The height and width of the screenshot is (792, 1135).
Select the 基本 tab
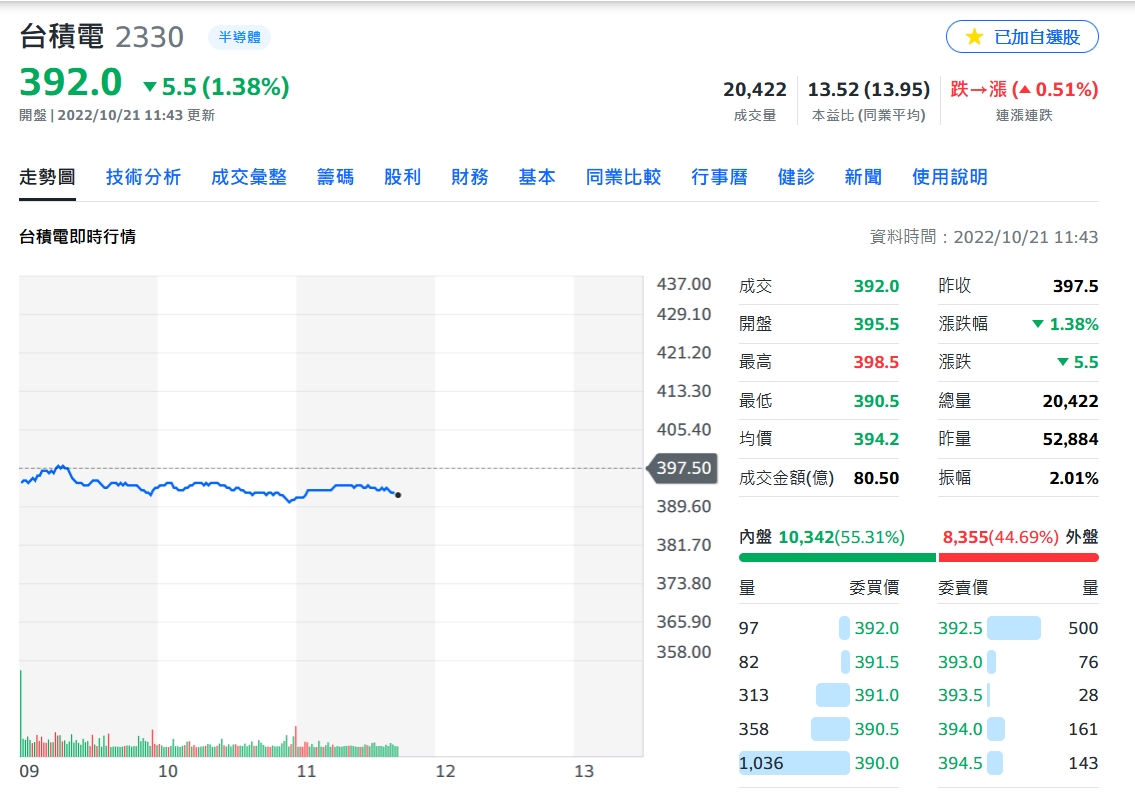(537, 177)
